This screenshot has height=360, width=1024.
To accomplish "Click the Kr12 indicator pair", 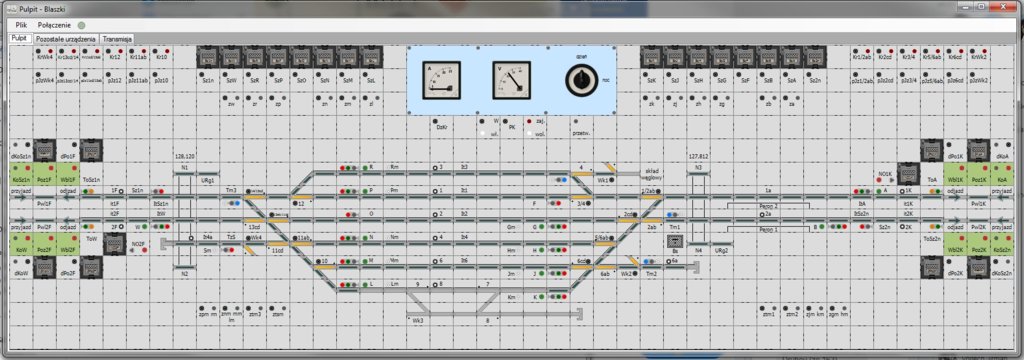I will coord(115,50).
